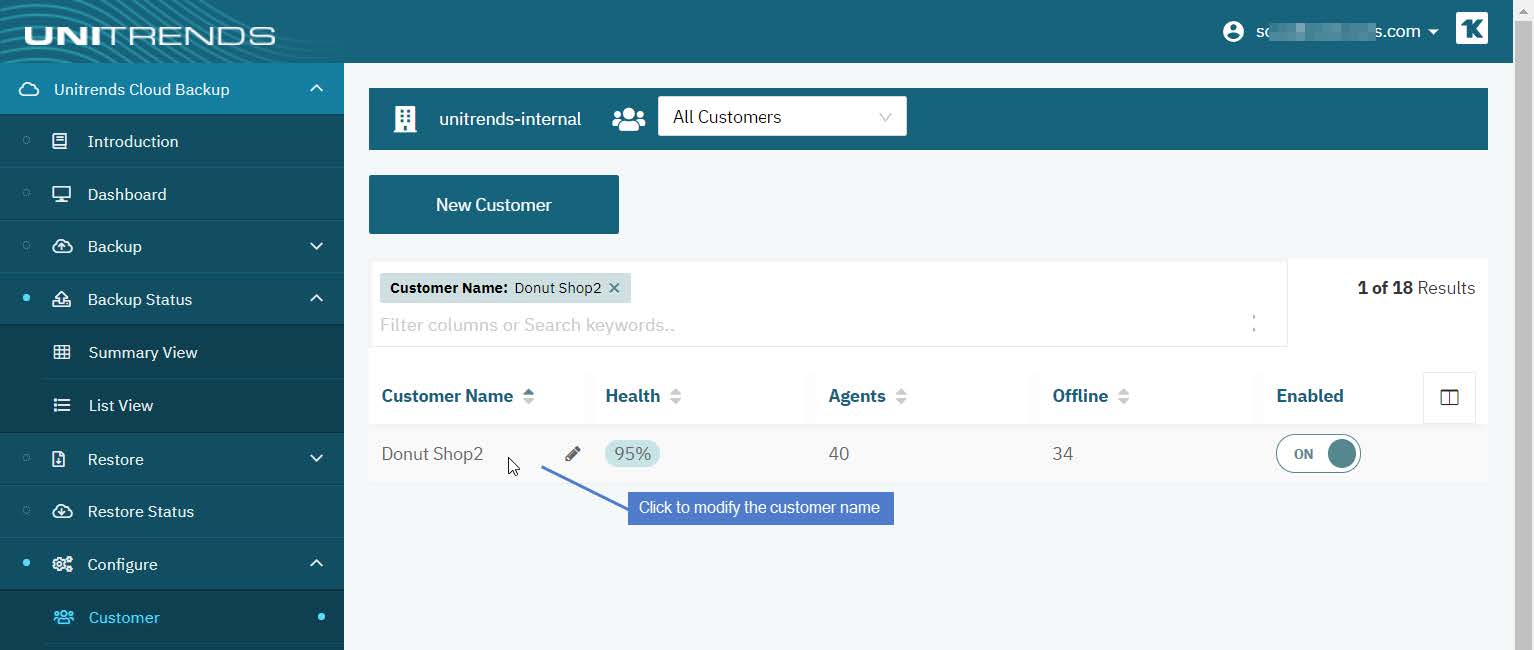Open List View
The width and height of the screenshot is (1534, 650).
(x=121, y=405)
